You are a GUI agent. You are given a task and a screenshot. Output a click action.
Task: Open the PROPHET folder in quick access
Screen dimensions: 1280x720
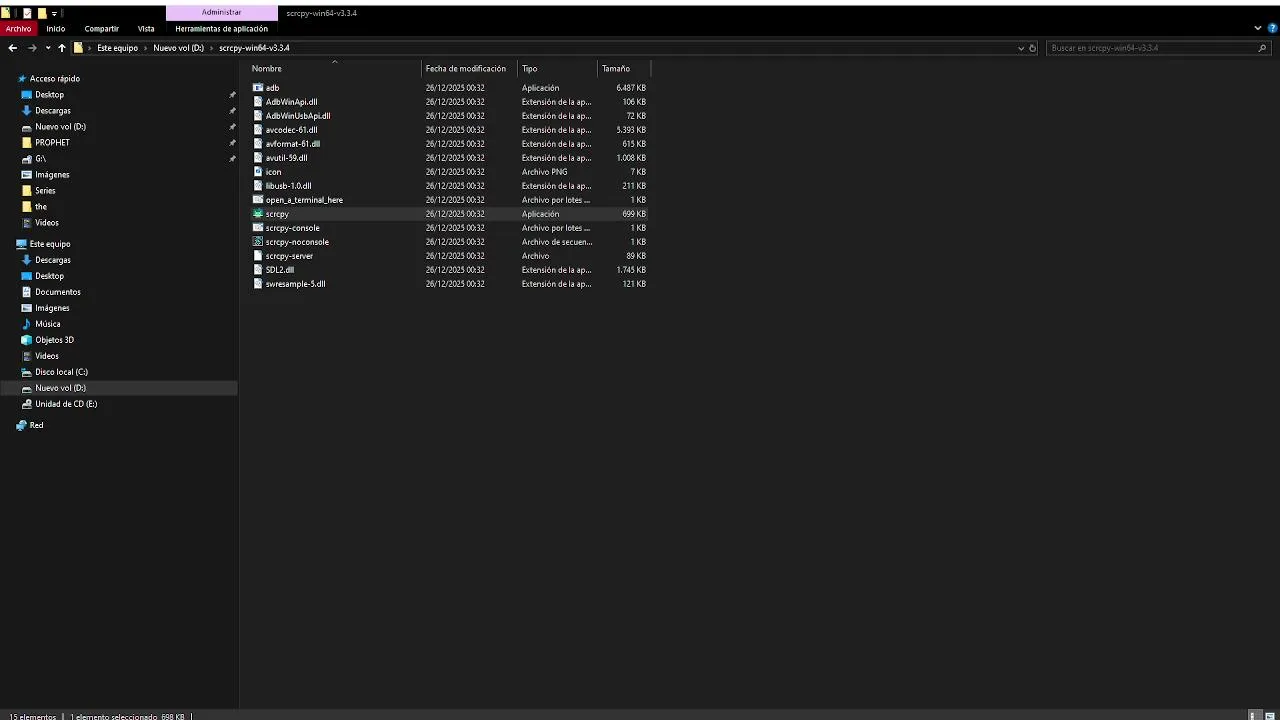(52, 143)
